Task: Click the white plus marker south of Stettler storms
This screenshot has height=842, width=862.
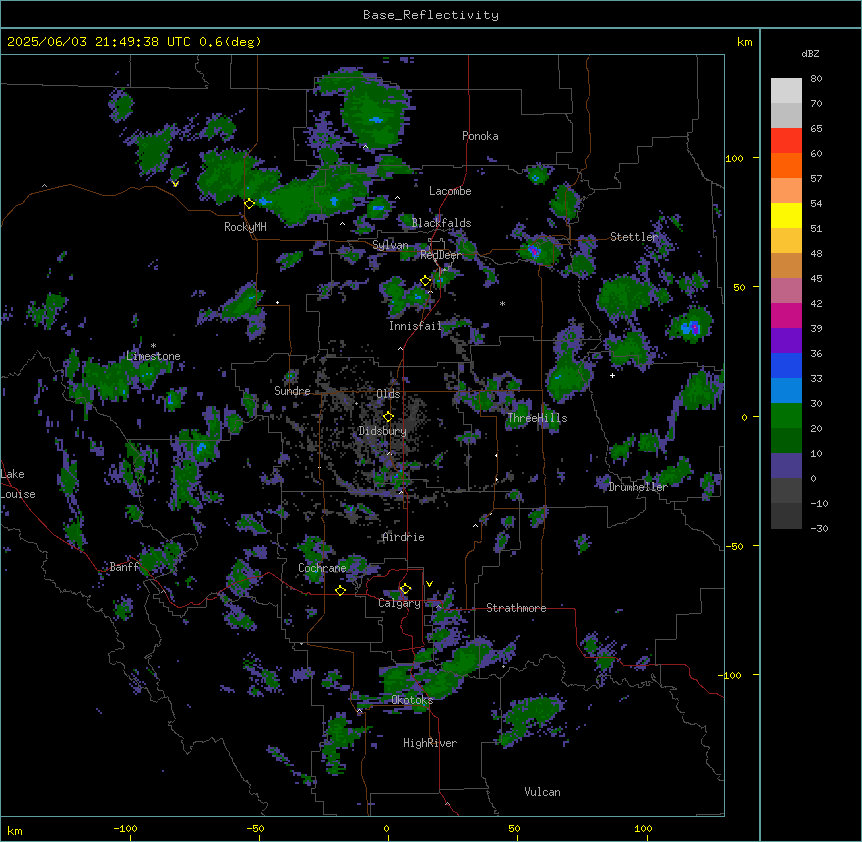Action: tap(612, 375)
